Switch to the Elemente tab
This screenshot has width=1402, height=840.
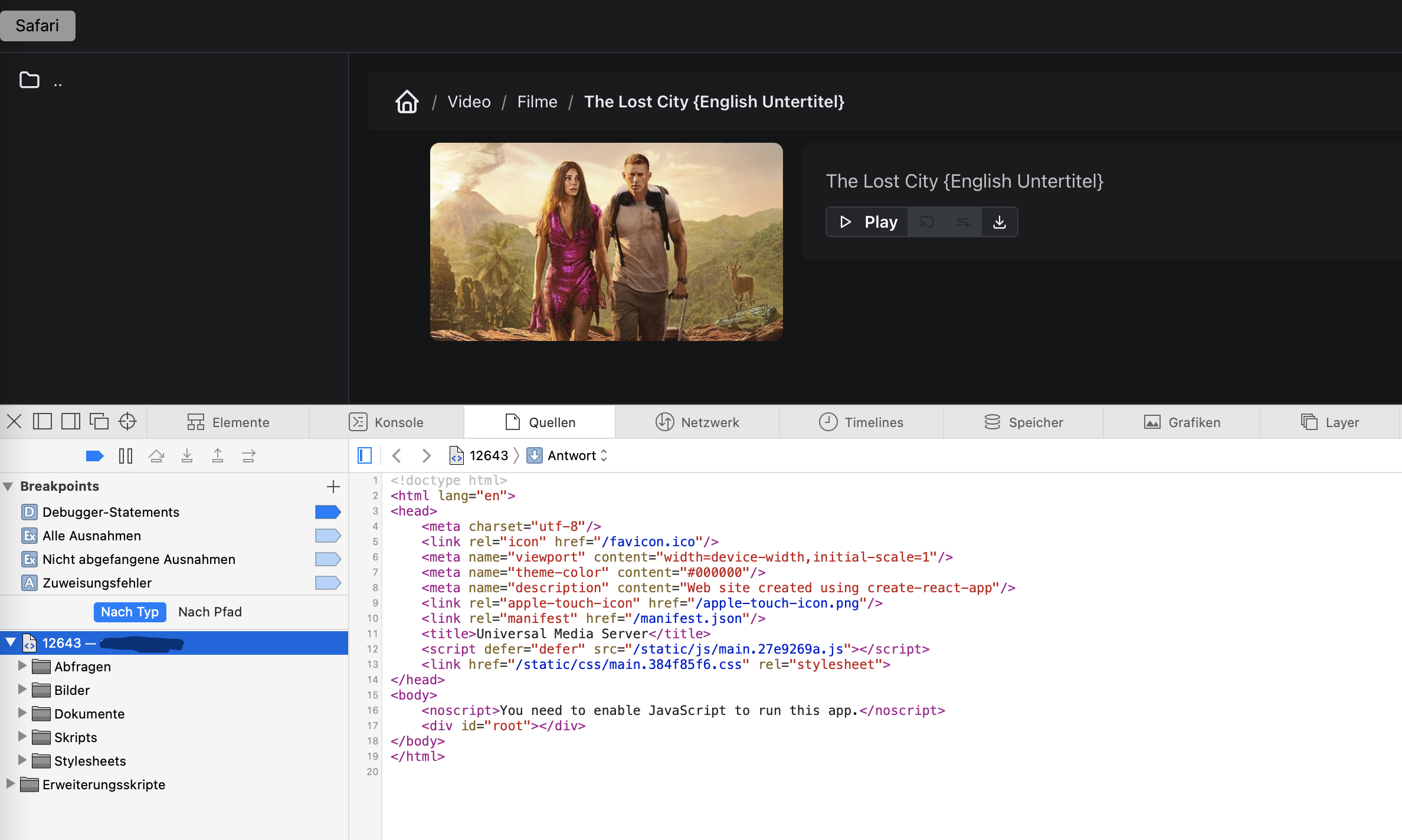point(228,422)
